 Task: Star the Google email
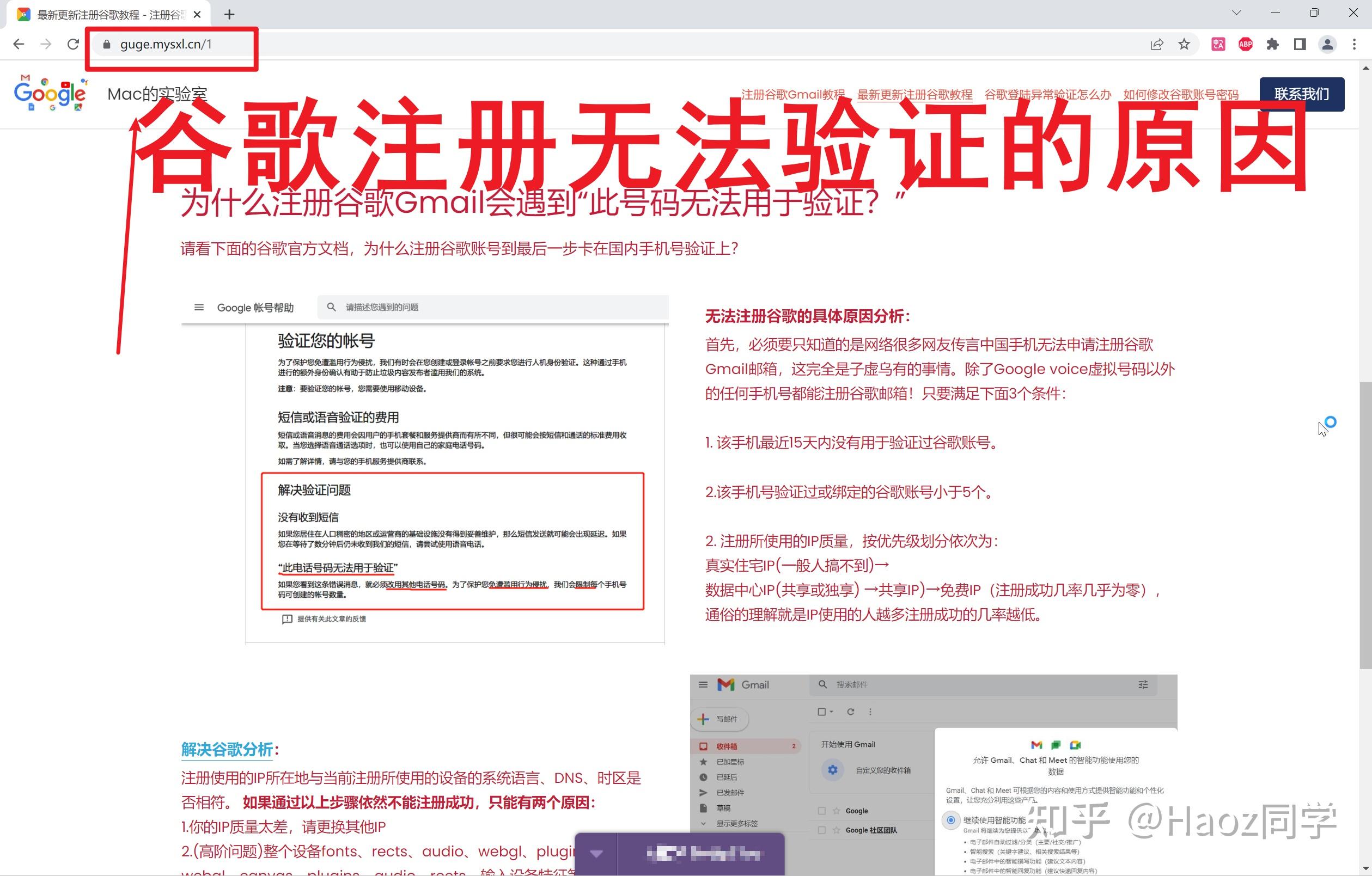click(x=837, y=811)
